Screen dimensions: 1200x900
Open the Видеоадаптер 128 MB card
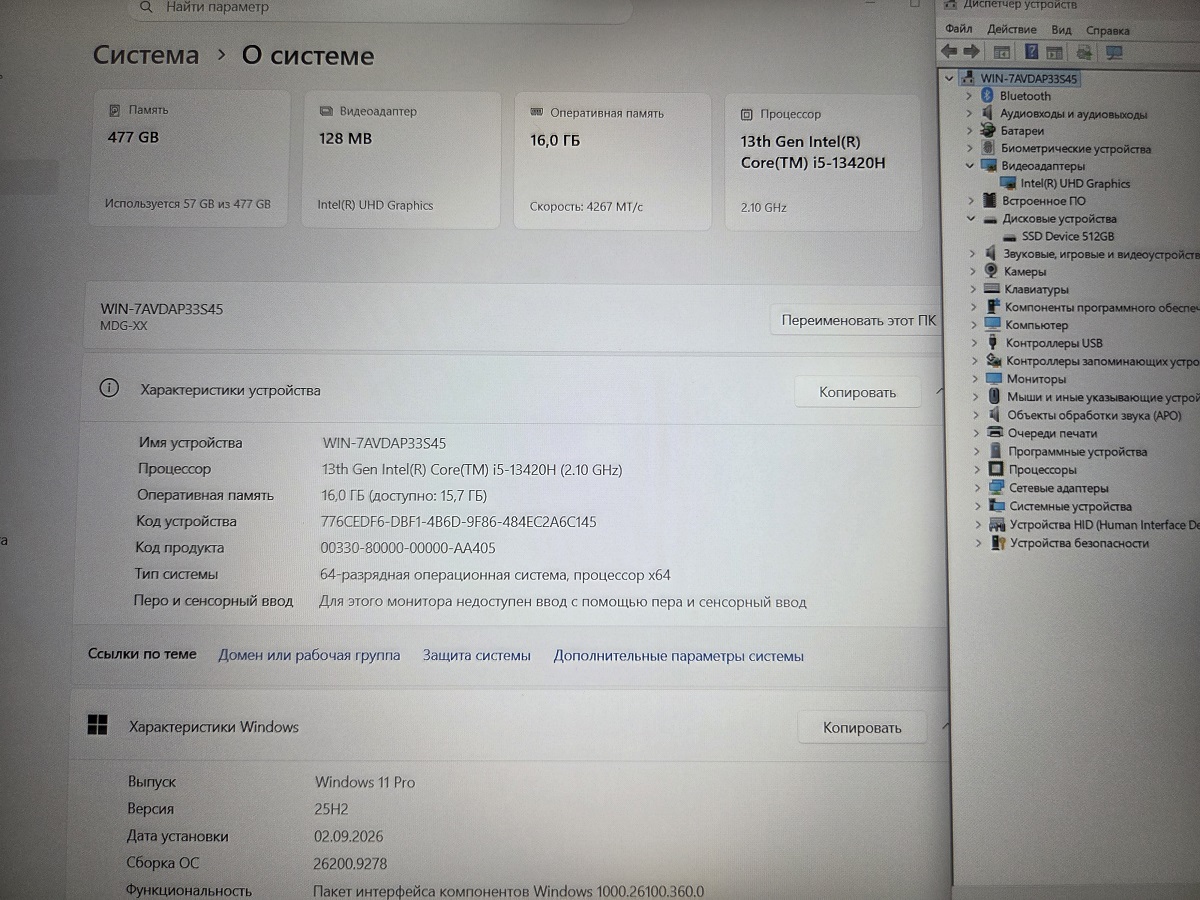click(401, 160)
